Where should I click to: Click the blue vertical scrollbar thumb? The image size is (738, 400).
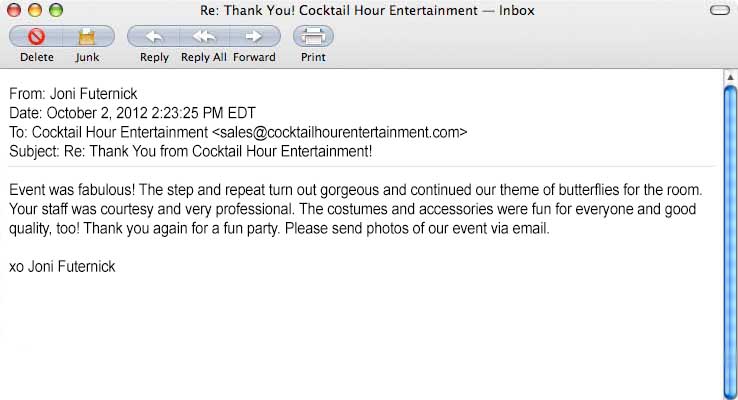730,230
